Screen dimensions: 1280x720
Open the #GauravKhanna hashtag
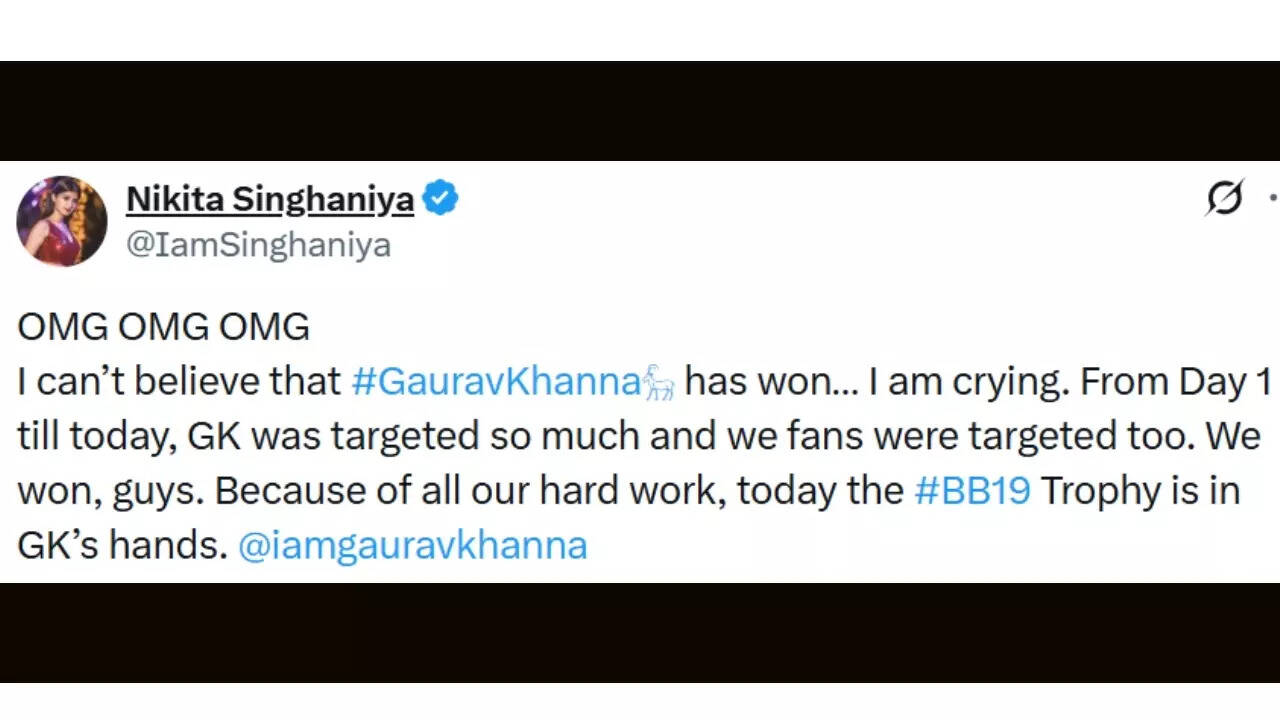496,382
